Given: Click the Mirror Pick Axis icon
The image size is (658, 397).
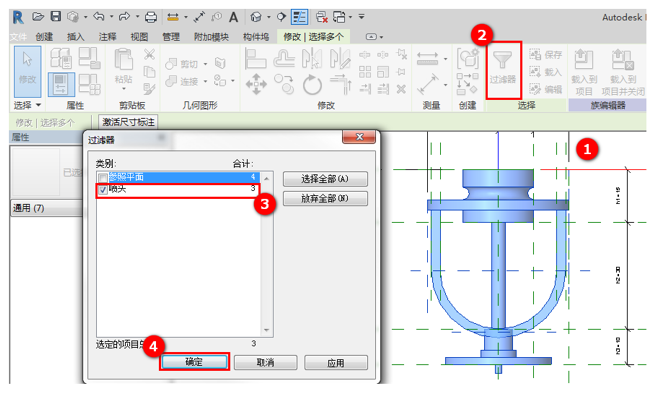Looking at the screenshot, I should pos(312,58).
